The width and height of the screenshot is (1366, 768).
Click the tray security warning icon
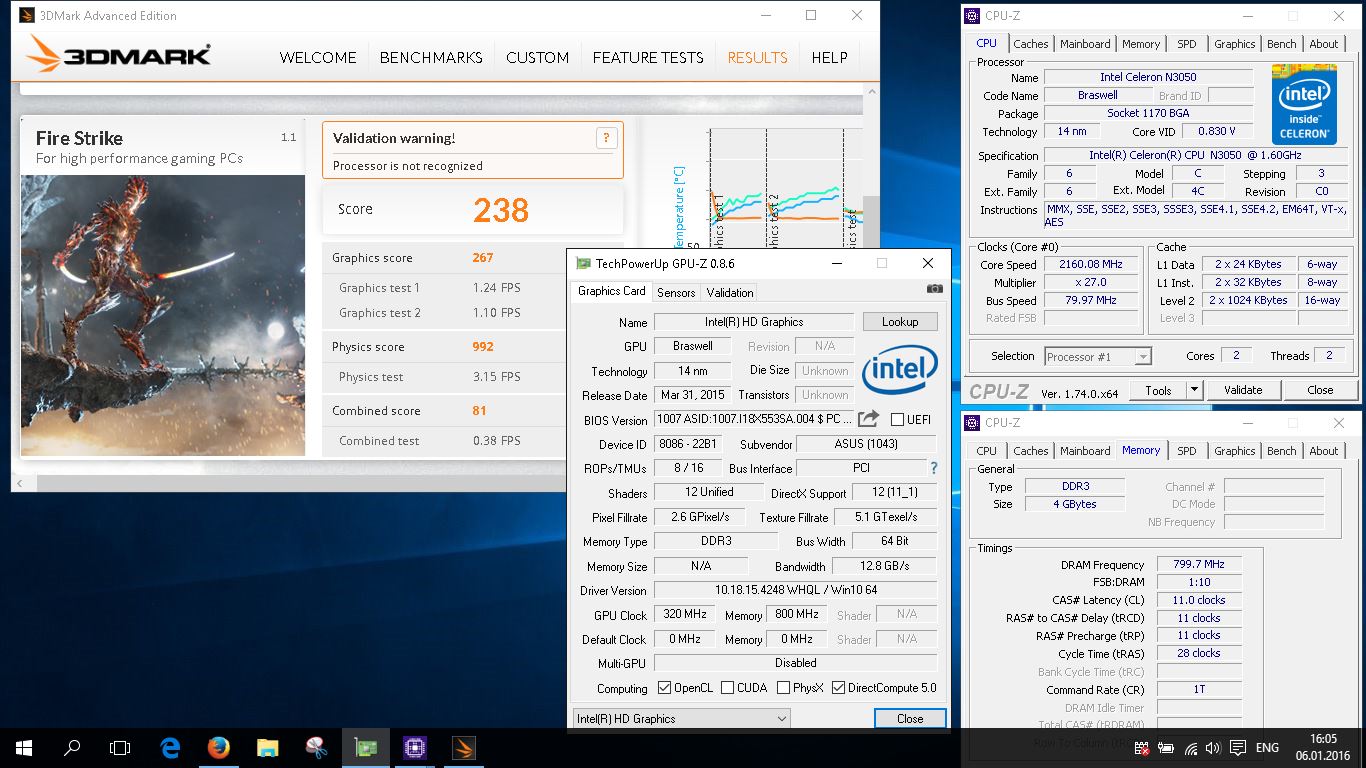[x=1143, y=748]
